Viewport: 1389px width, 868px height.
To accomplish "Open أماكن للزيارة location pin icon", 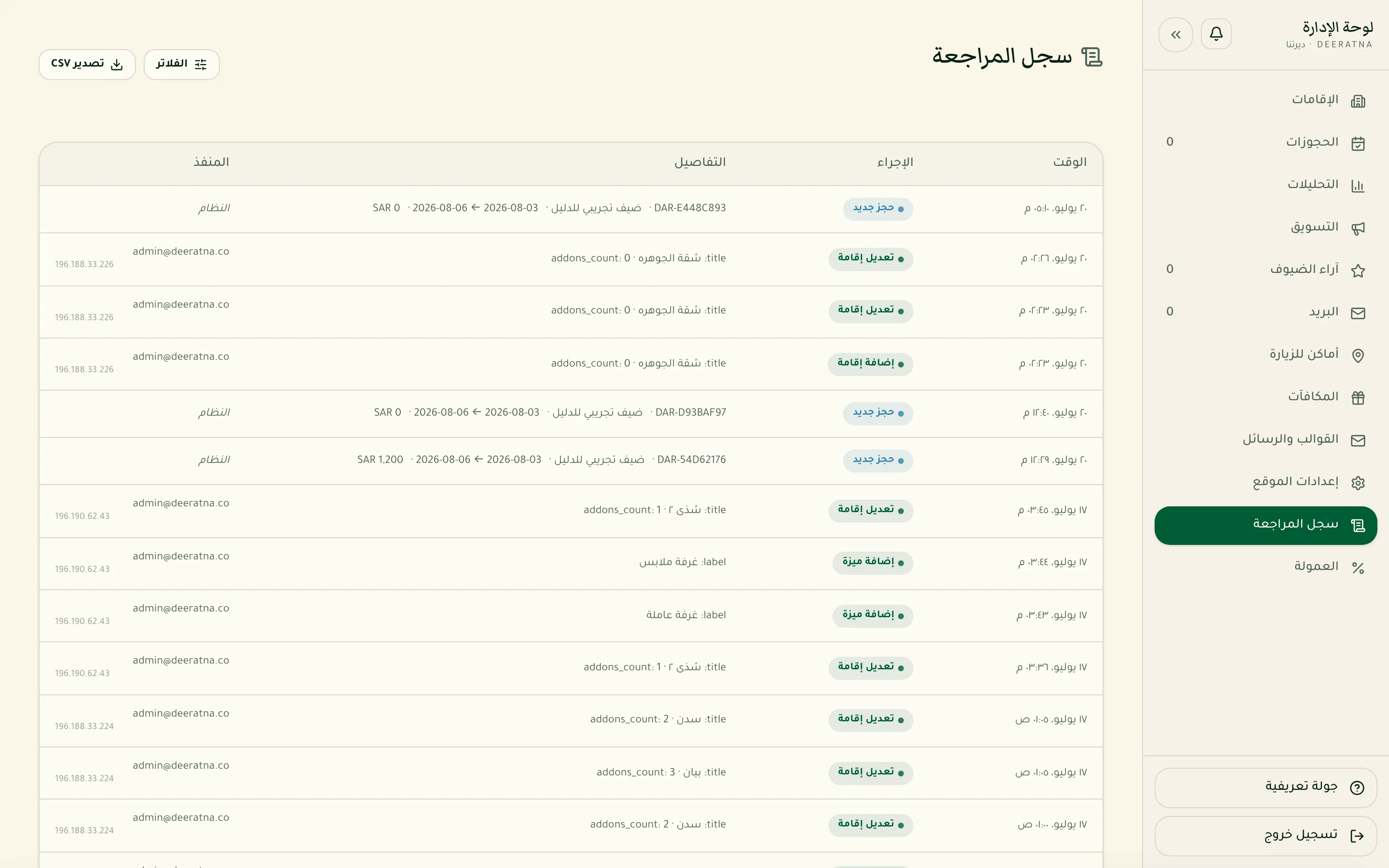I will (1358, 355).
